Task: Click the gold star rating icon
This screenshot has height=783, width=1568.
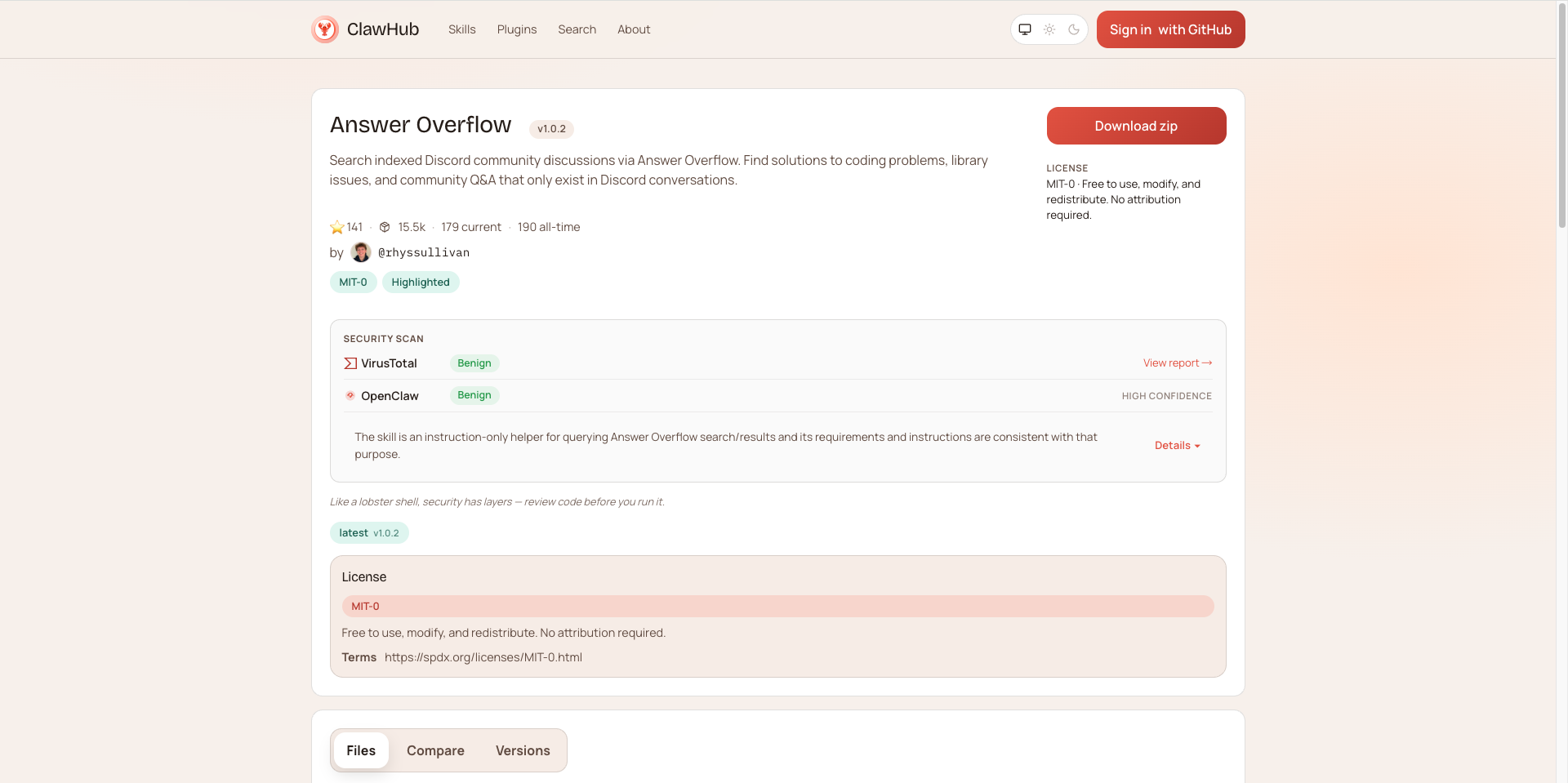Action: click(x=336, y=227)
